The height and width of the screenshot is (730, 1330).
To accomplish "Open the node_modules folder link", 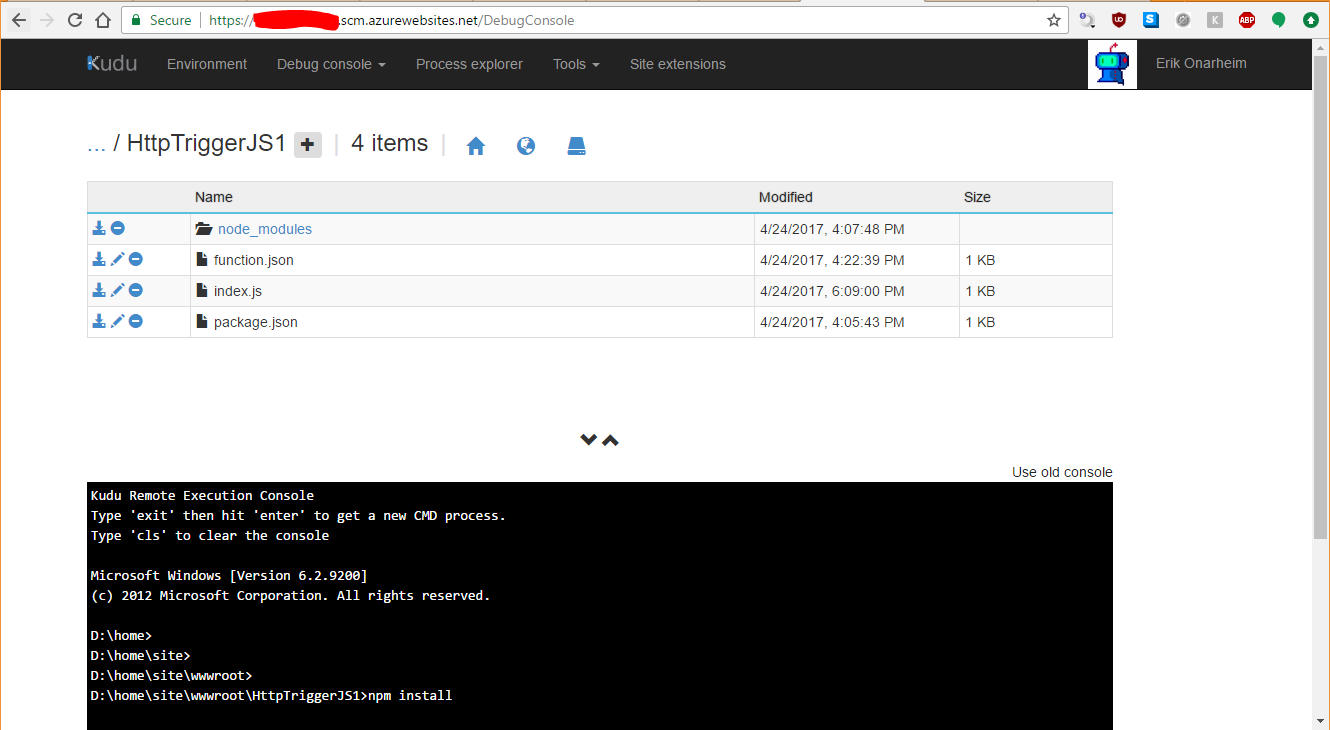I will [265, 229].
